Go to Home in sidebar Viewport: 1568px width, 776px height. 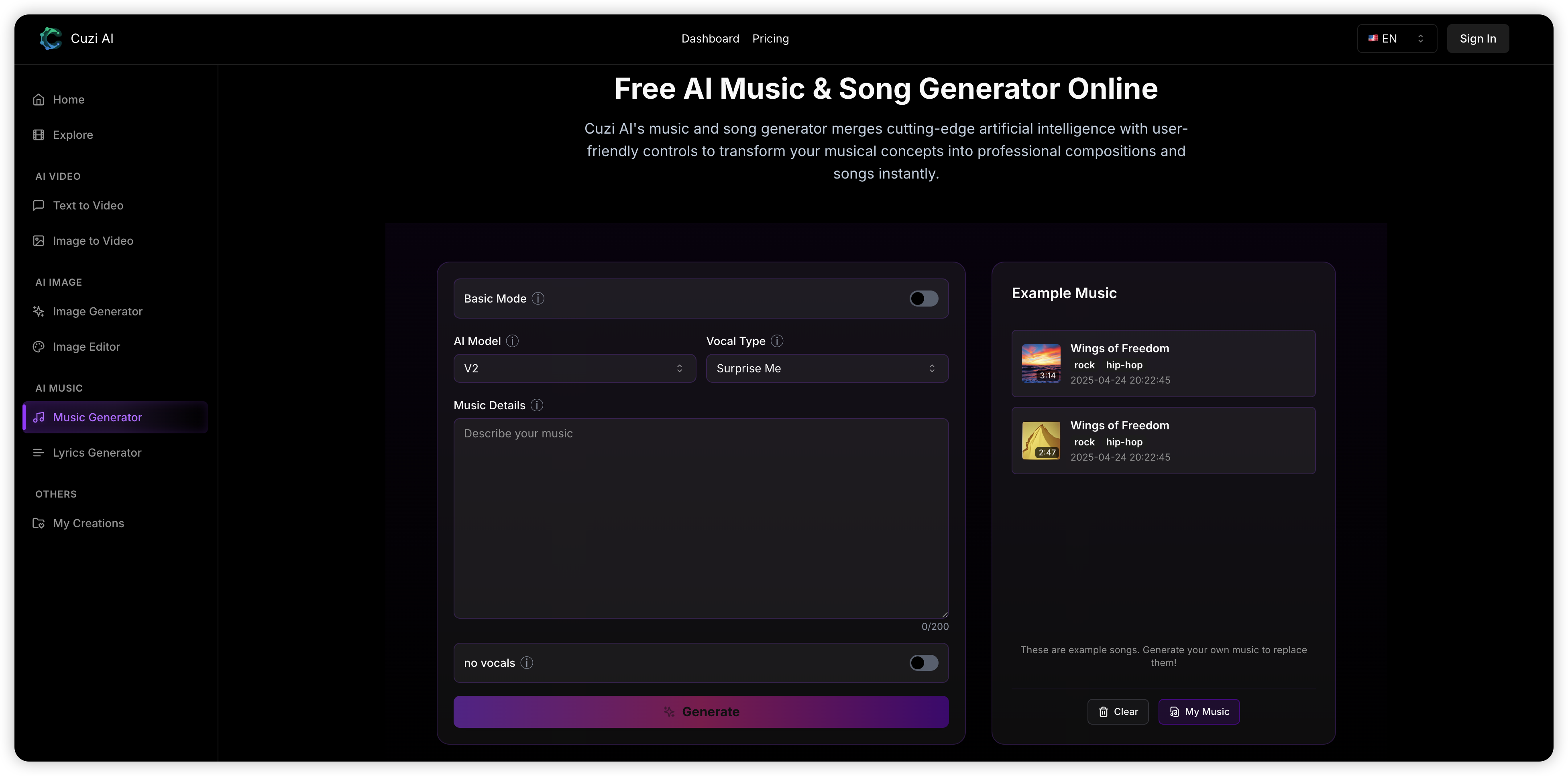(115, 100)
